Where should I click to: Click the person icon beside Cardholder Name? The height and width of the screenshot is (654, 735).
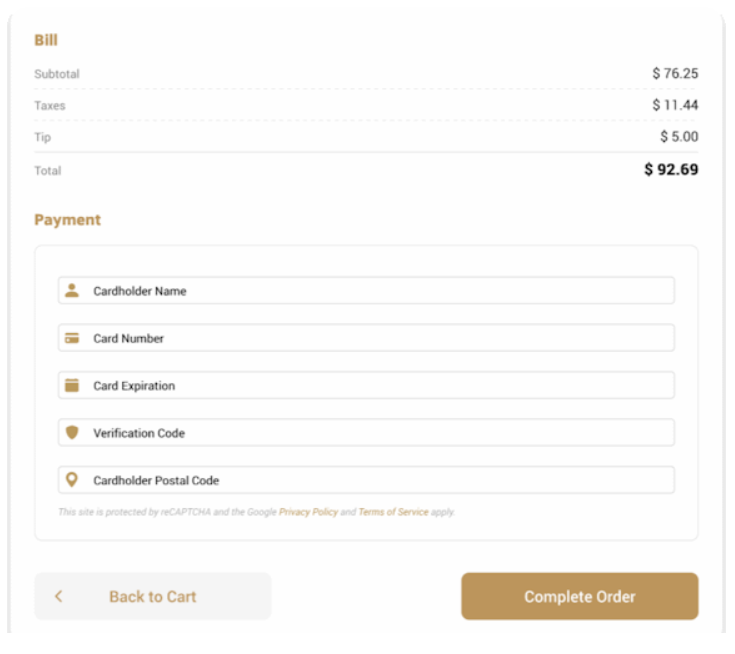click(x=72, y=291)
